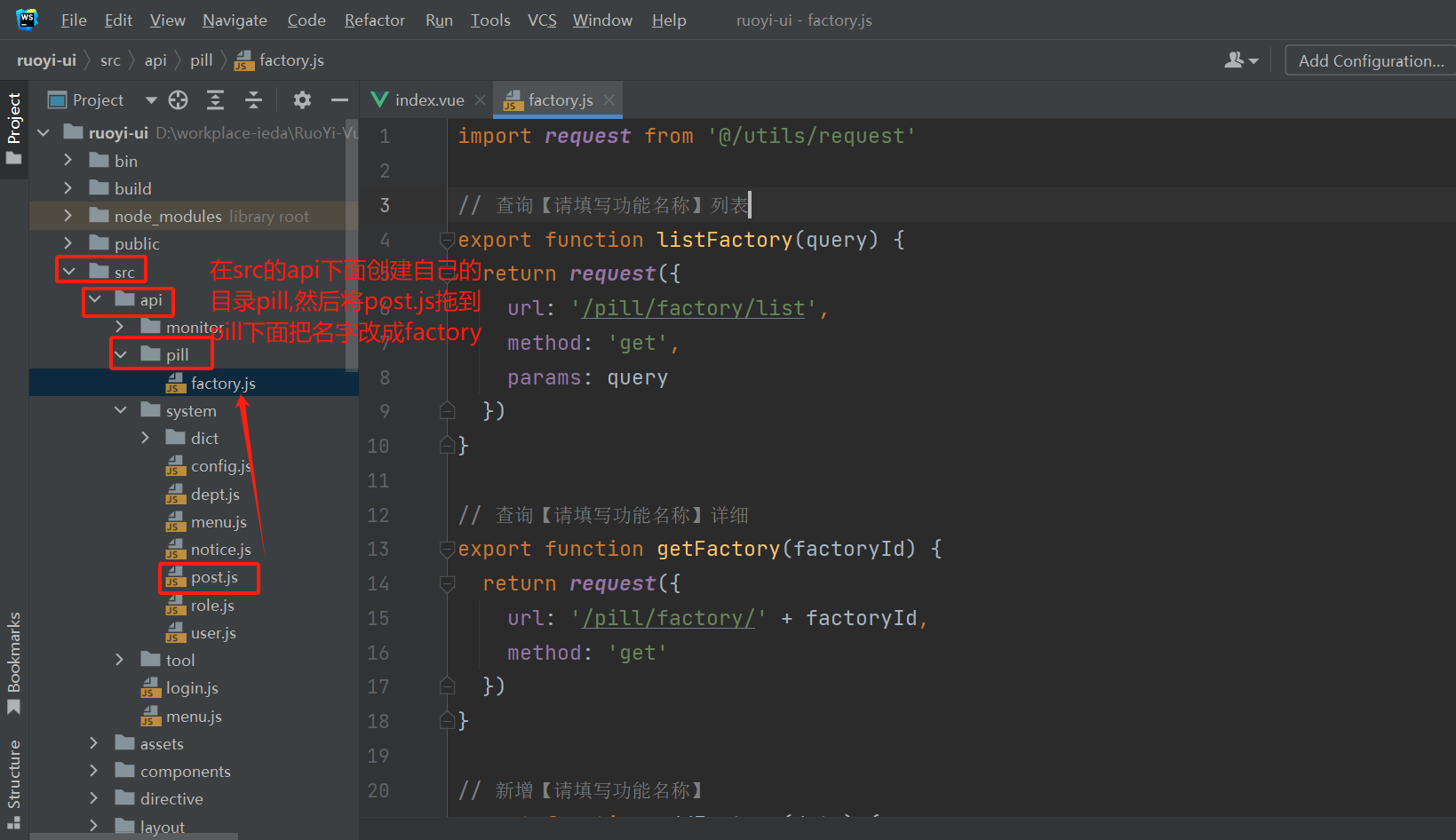Viewport: 1456px width, 840px height.
Task: Expand the directive folder
Action: coord(94,798)
